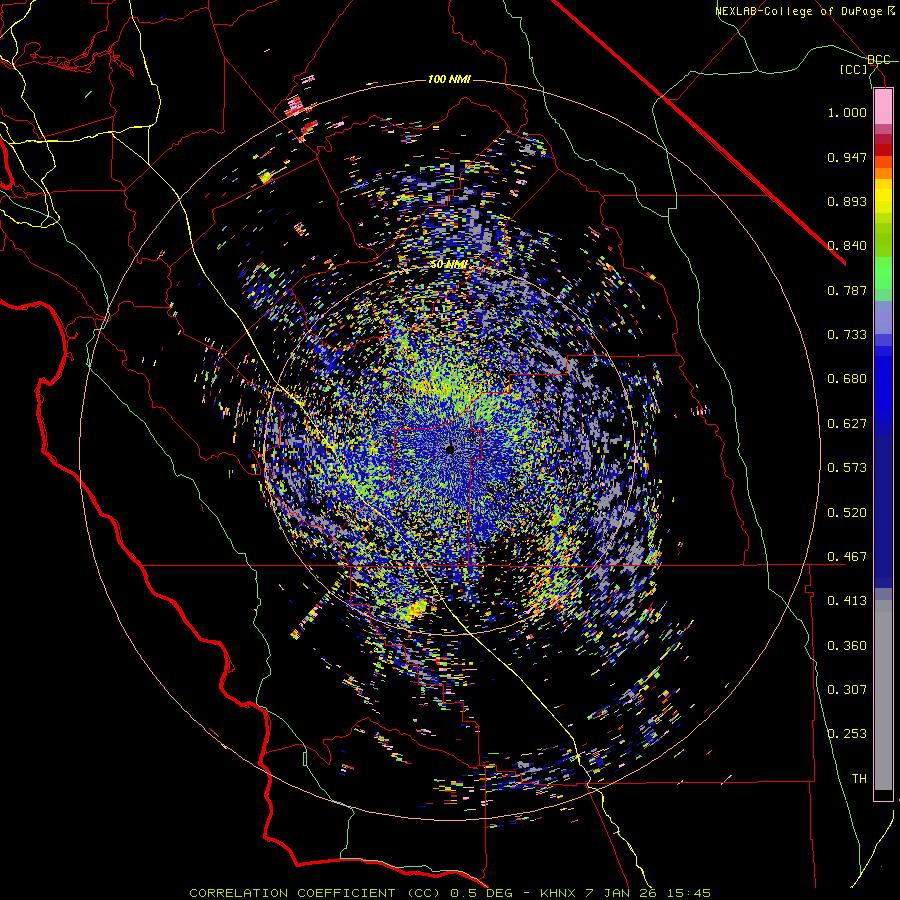Click the 0.467 scale value
This screenshot has height=900, width=900.
(847, 557)
